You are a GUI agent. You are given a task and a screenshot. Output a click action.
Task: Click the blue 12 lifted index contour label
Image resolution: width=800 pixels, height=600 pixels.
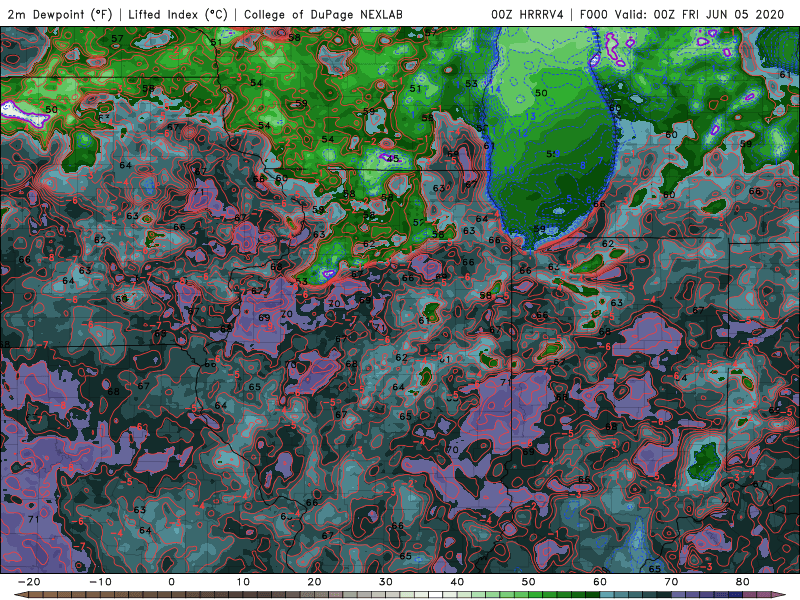coord(522,133)
